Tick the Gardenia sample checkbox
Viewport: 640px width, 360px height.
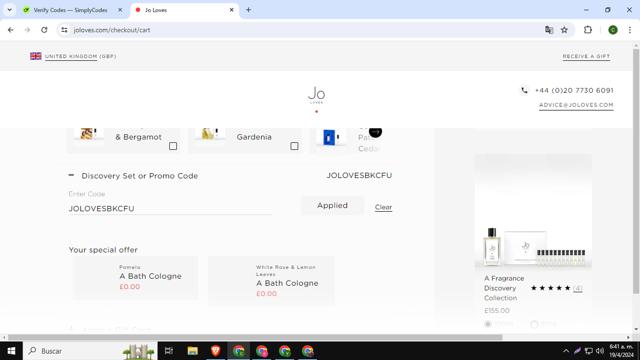pyautogui.click(x=294, y=146)
